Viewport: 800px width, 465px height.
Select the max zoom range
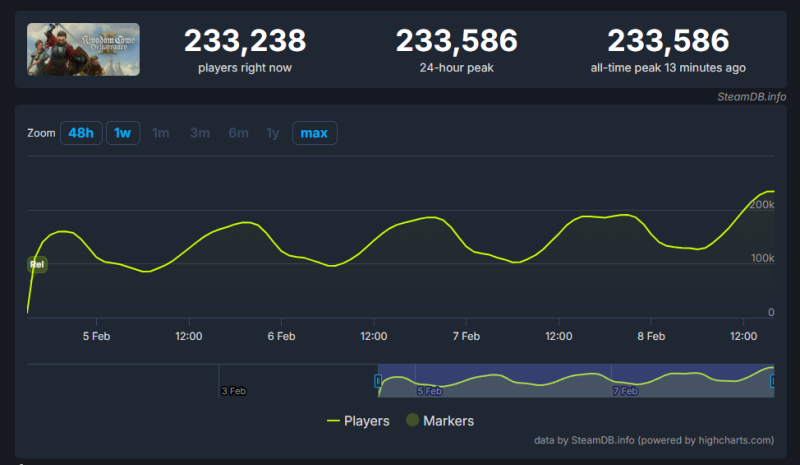(x=314, y=133)
